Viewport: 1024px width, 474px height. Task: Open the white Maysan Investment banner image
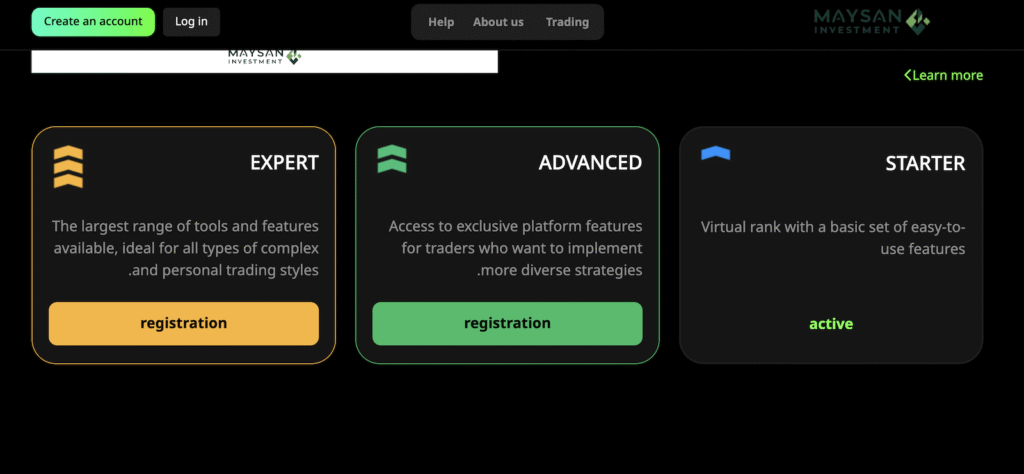264,59
